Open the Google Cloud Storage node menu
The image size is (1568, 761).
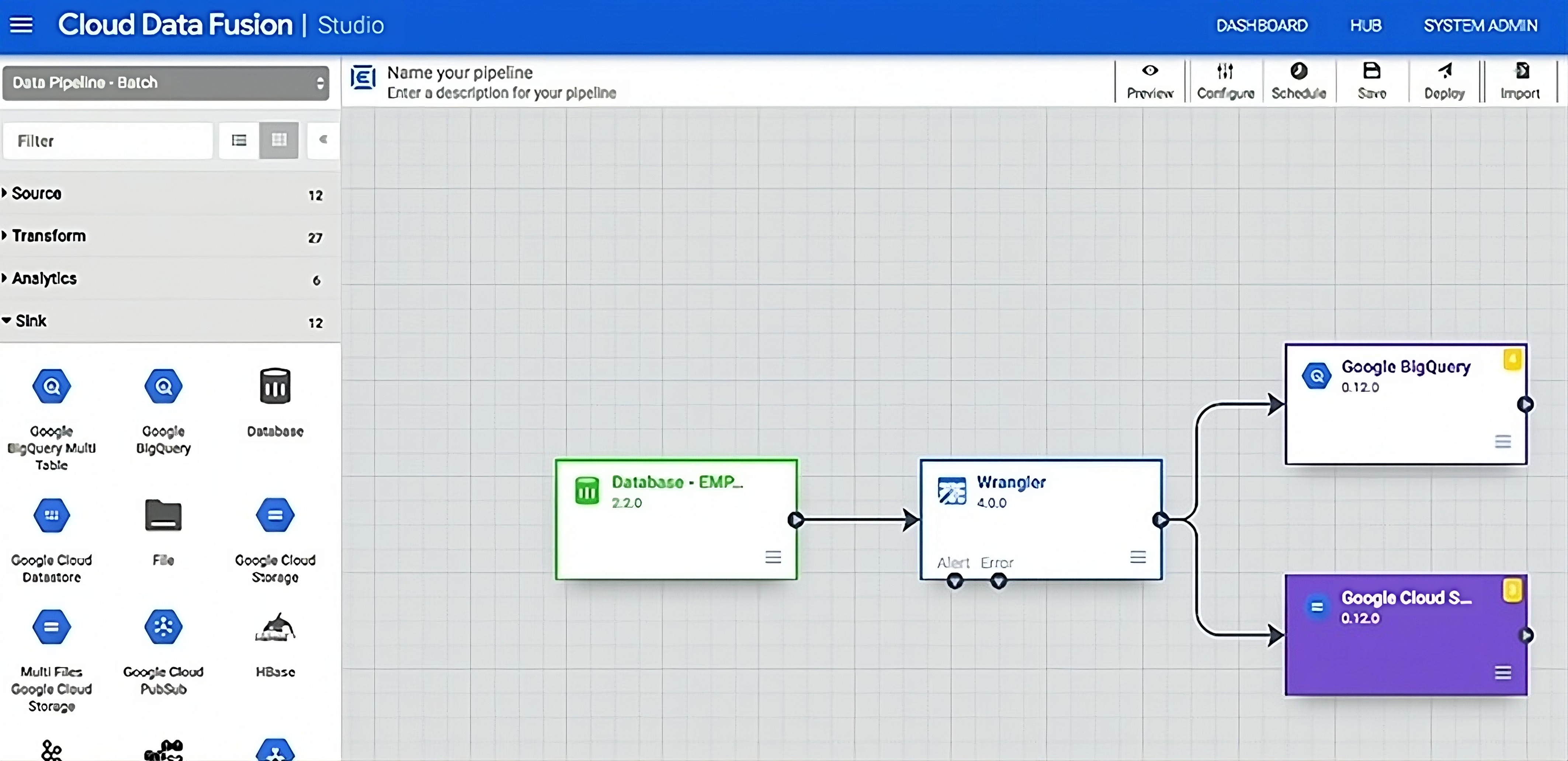[1503, 673]
